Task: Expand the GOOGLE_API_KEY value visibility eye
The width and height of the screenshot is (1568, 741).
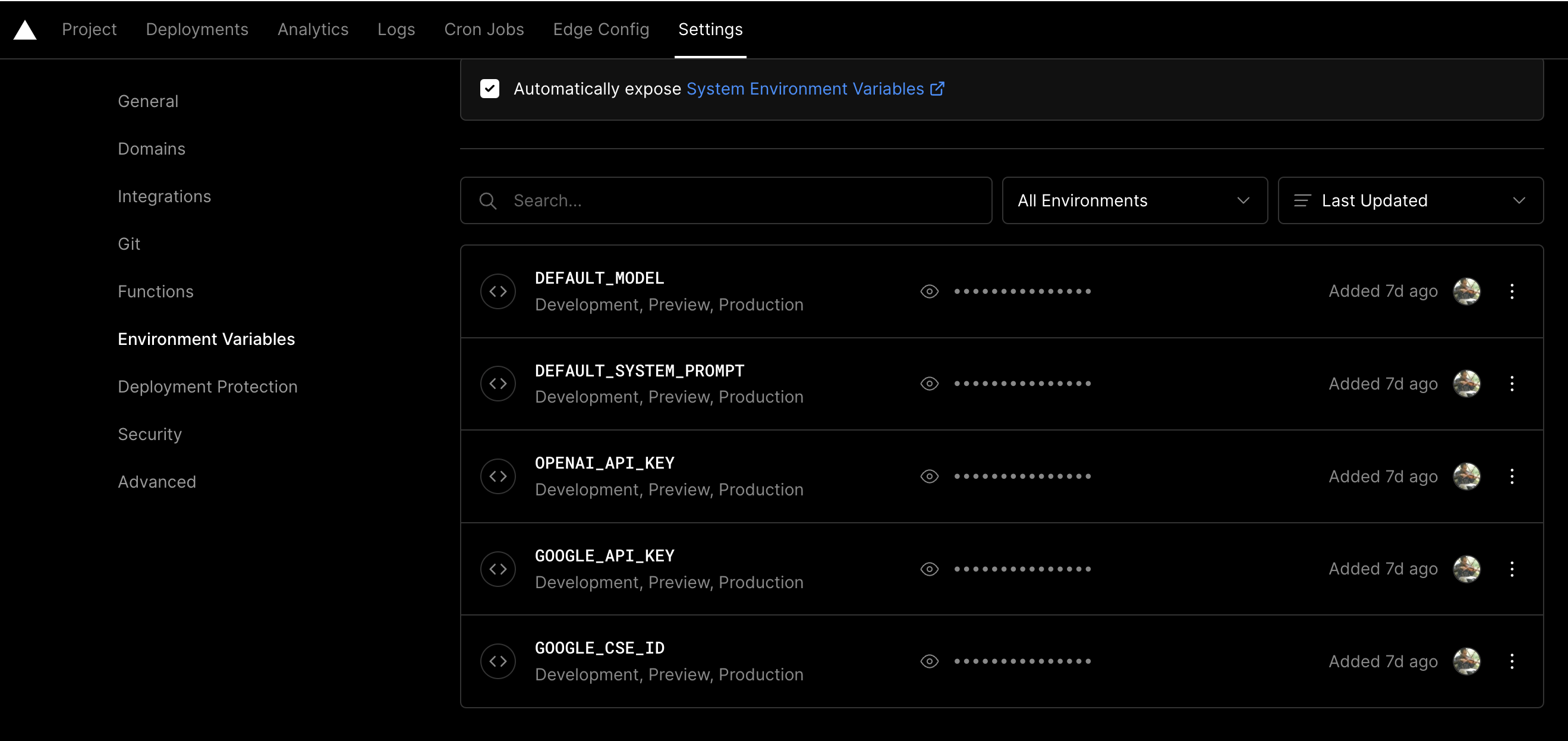Action: point(929,569)
